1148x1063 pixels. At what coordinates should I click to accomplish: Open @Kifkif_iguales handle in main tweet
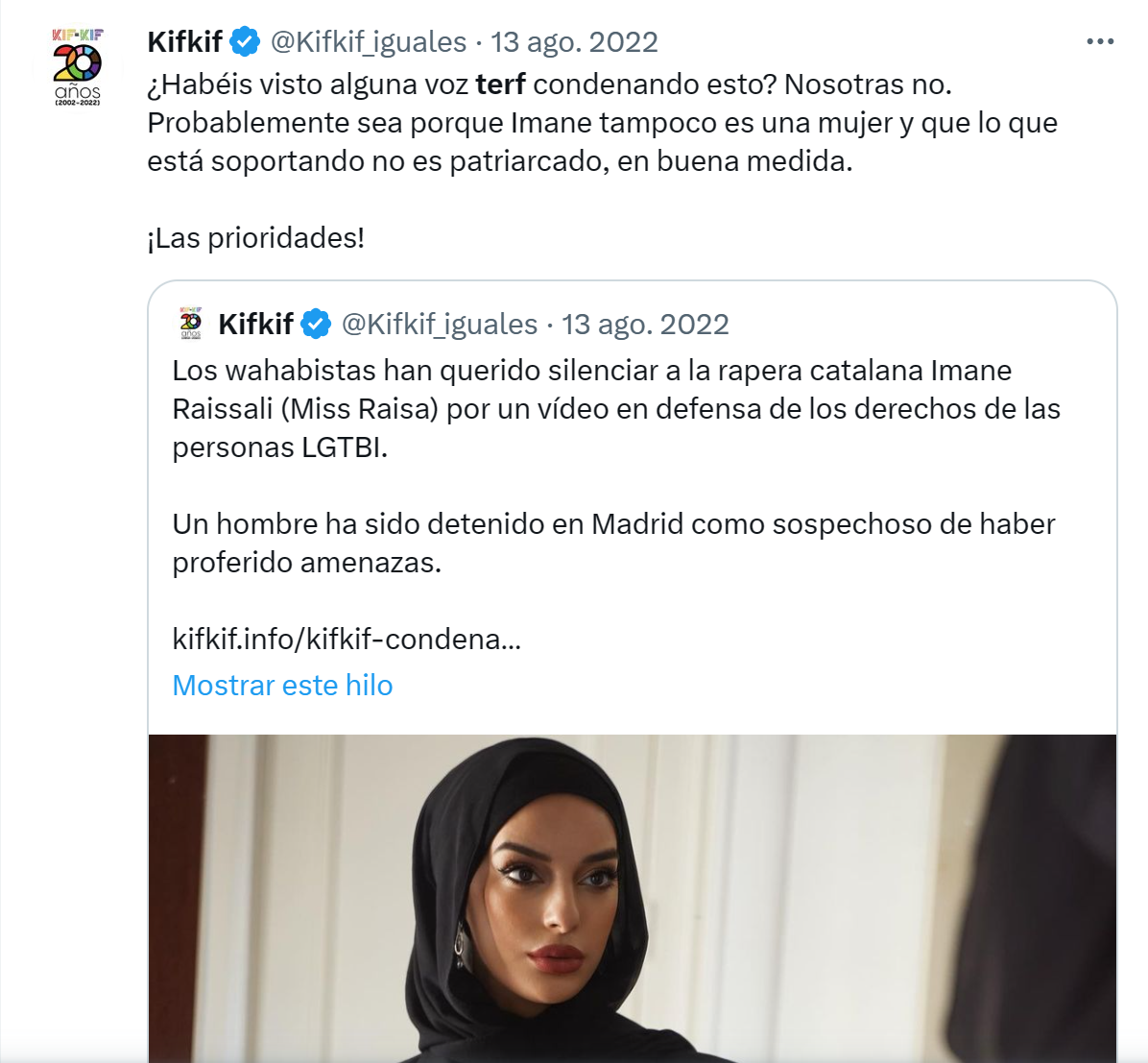pyautogui.click(x=369, y=41)
